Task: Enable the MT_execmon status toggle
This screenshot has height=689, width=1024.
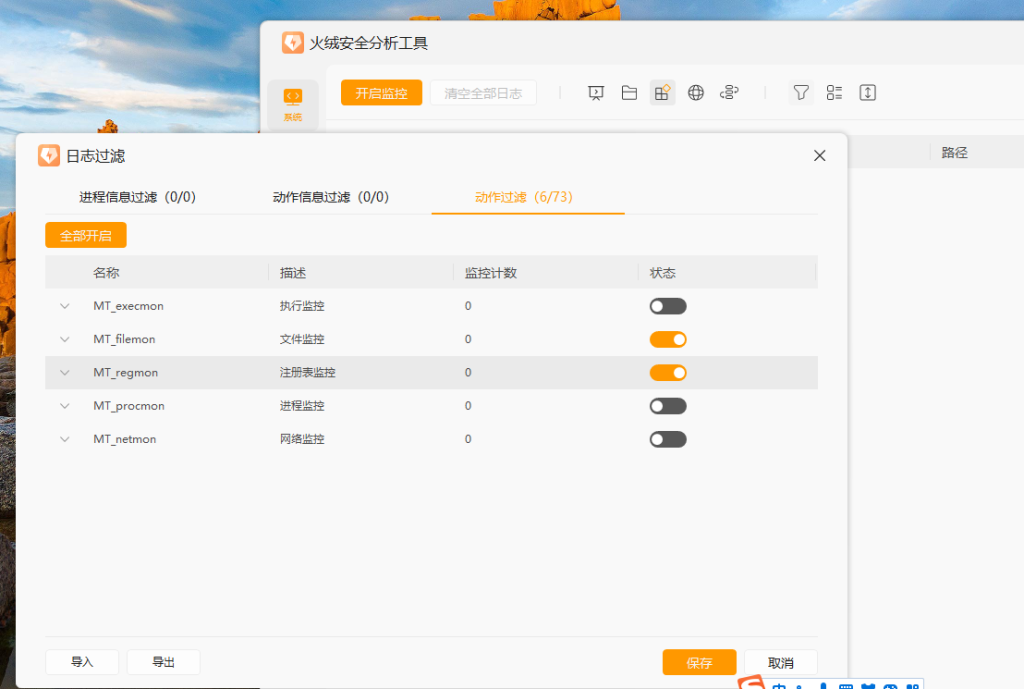Action: click(667, 306)
